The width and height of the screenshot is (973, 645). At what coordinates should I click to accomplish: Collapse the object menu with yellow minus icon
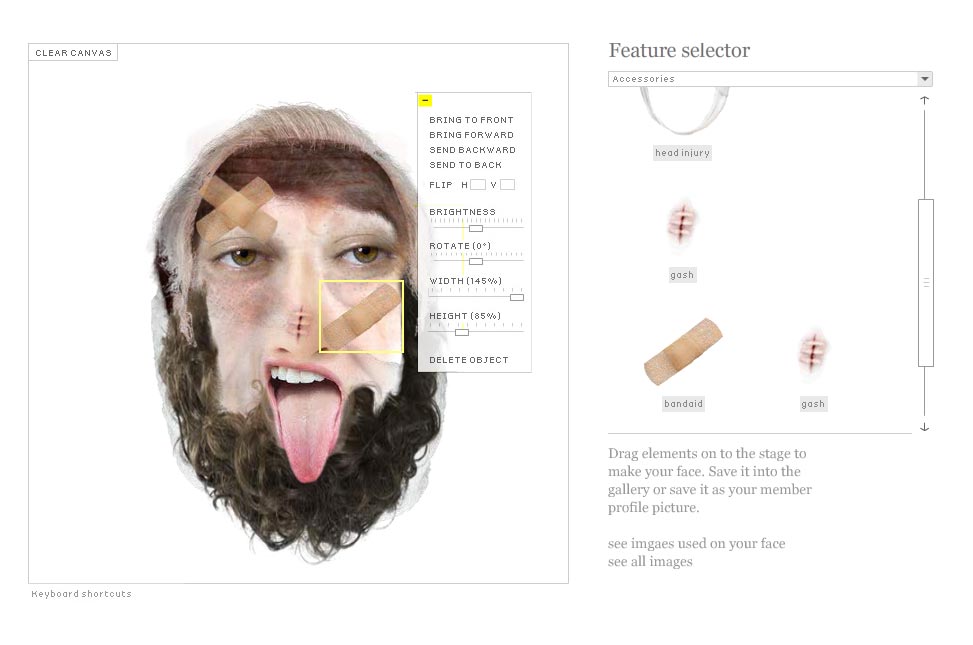click(x=425, y=100)
